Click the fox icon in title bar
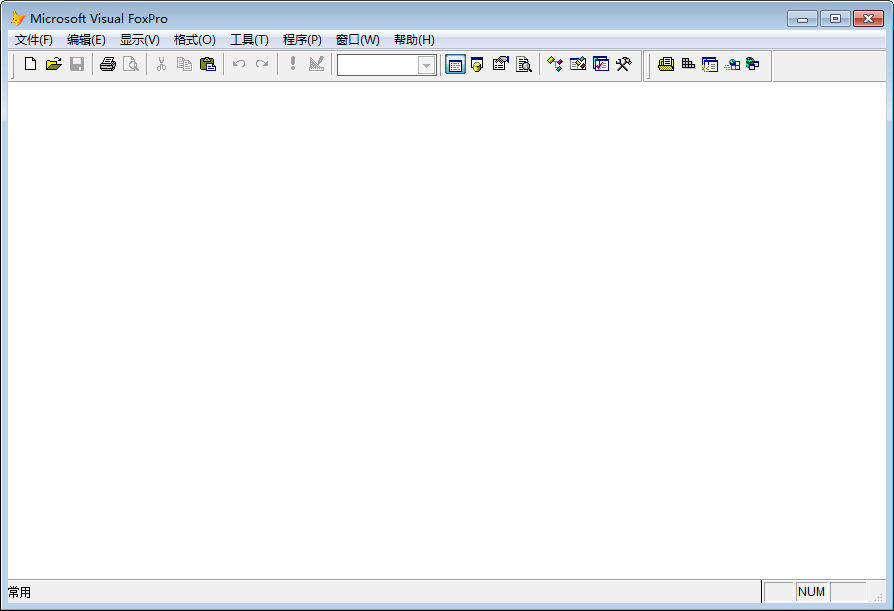This screenshot has height=611, width=894. (17, 18)
